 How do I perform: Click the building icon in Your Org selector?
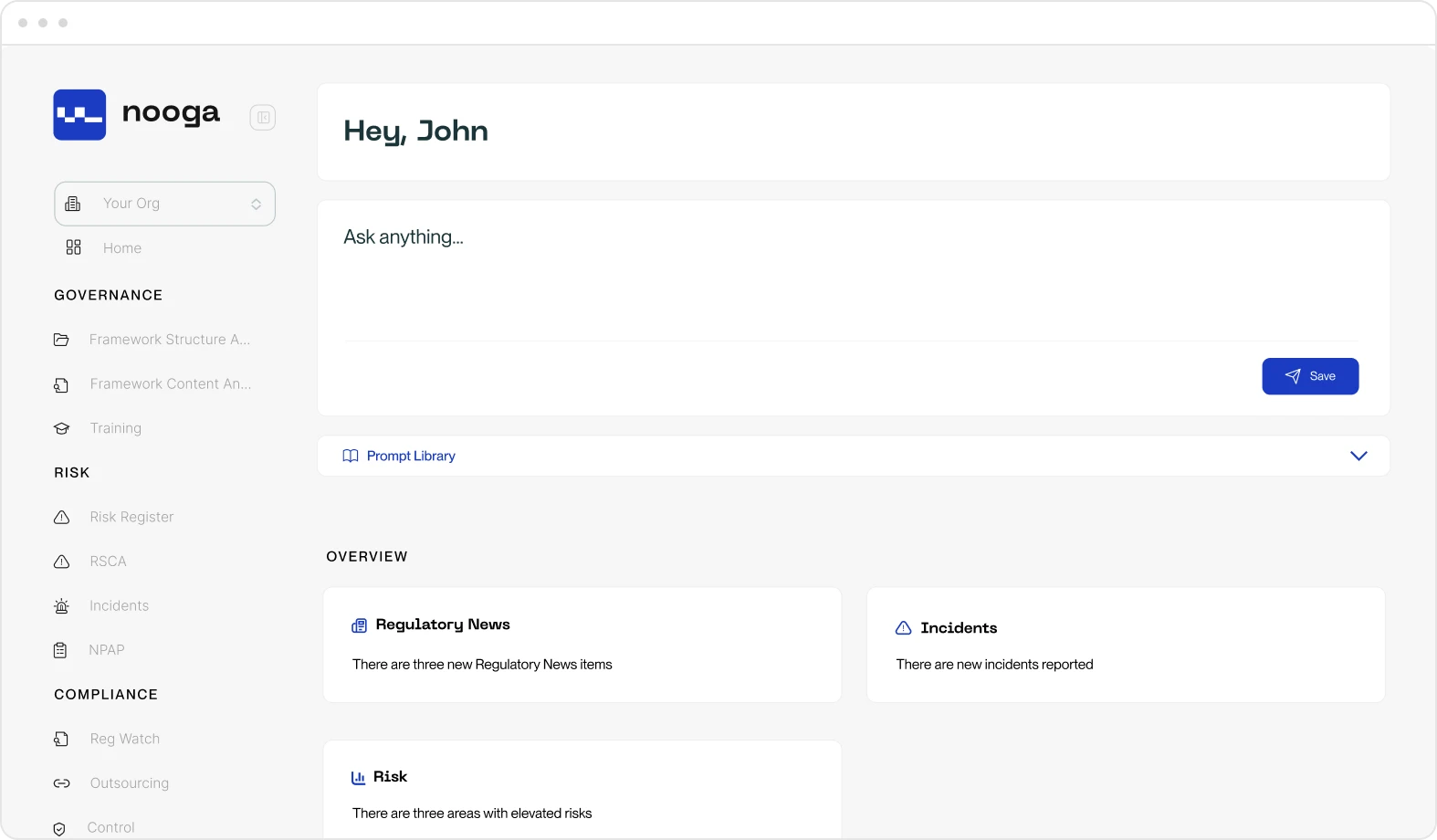point(73,204)
